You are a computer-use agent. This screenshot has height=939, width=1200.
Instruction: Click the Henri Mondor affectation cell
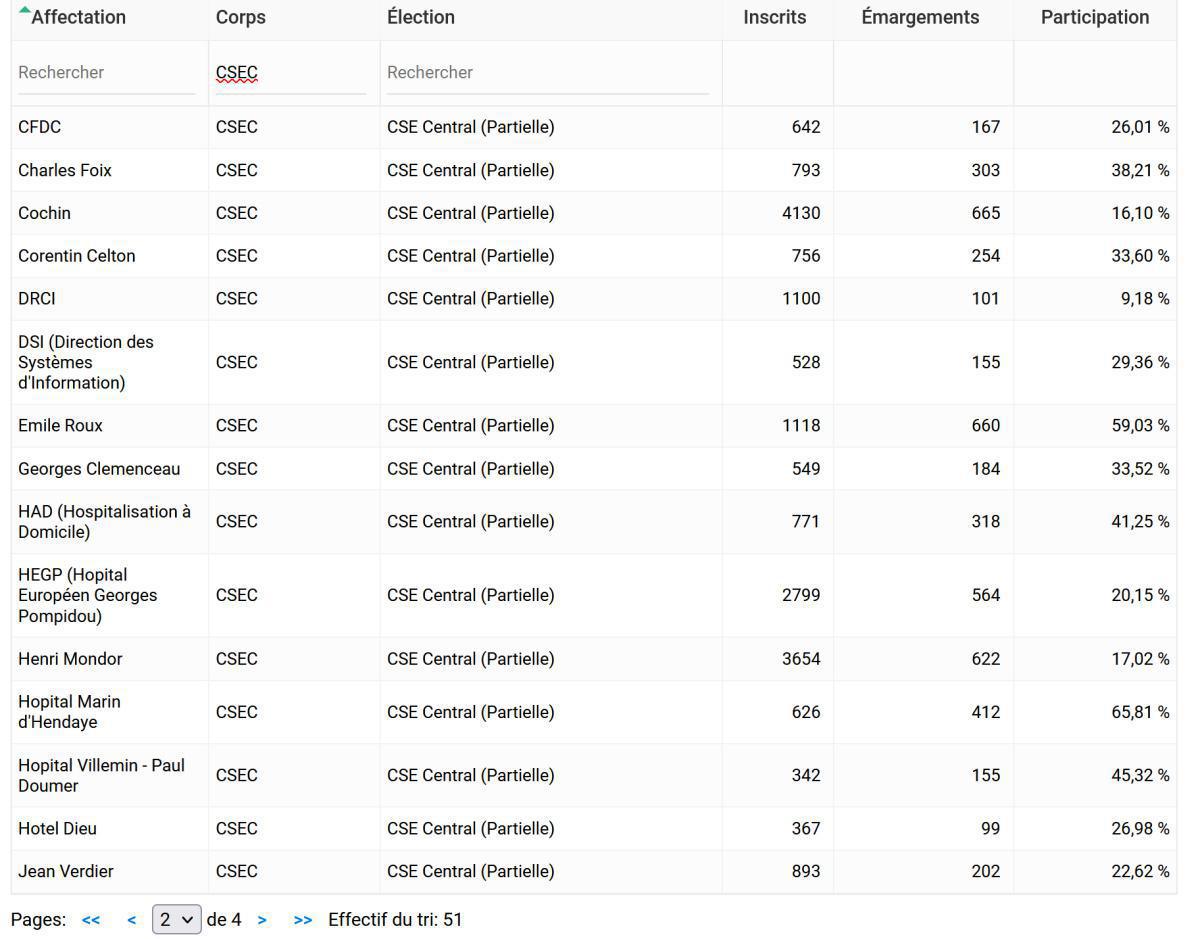[x=71, y=659]
